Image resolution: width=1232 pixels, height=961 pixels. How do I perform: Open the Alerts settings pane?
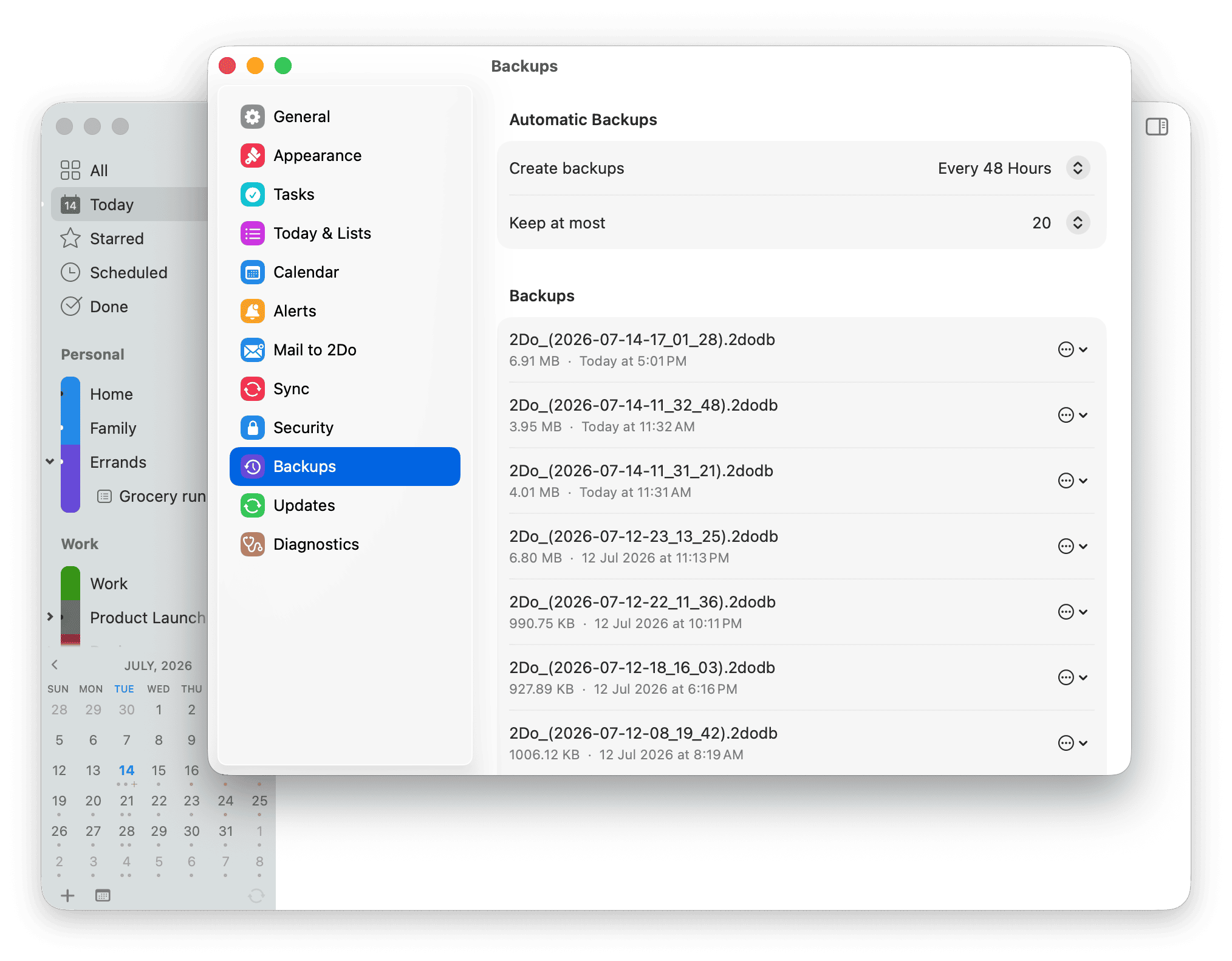click(344, 311)
